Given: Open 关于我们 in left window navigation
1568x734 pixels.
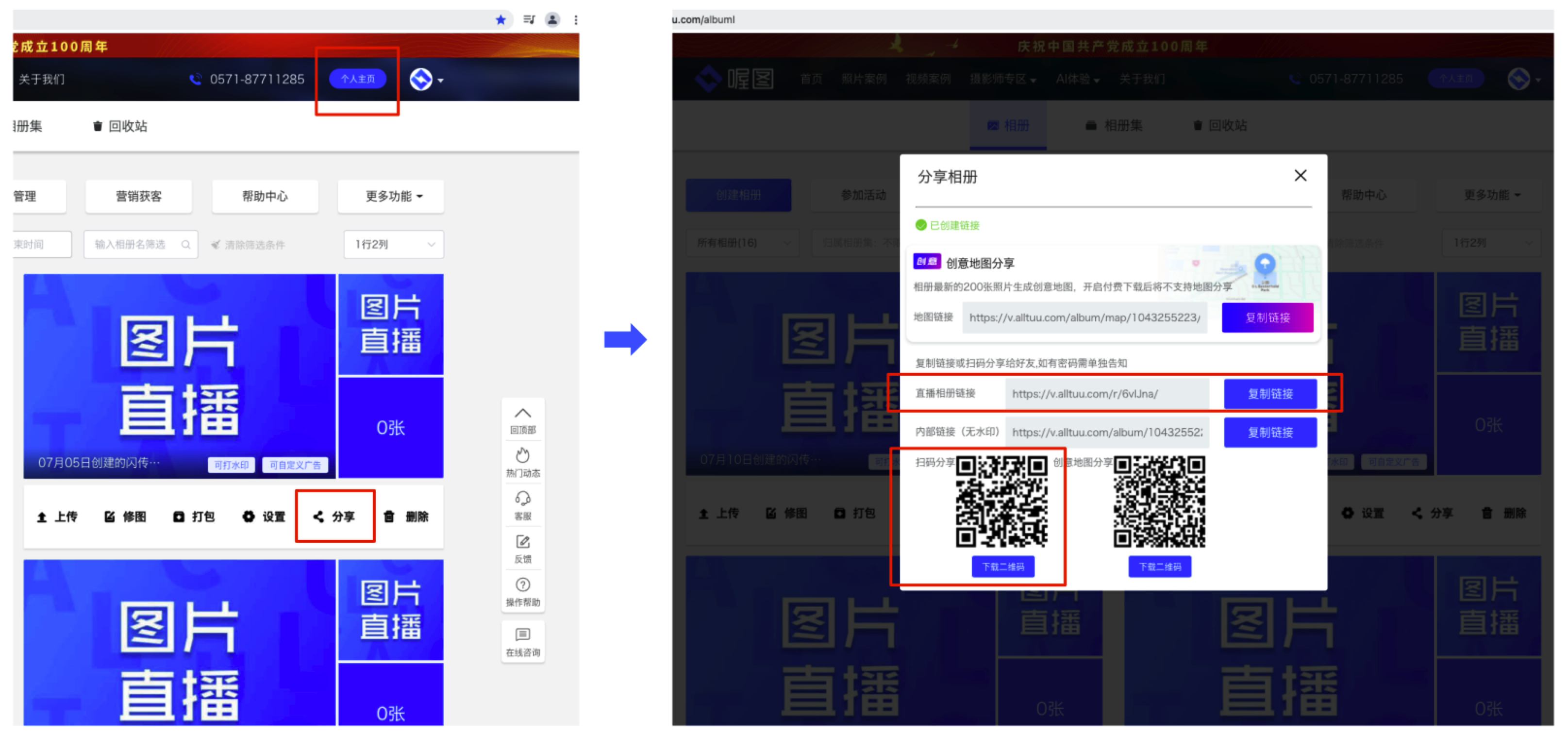Looking at the screenshot, I should click(41, 79).
